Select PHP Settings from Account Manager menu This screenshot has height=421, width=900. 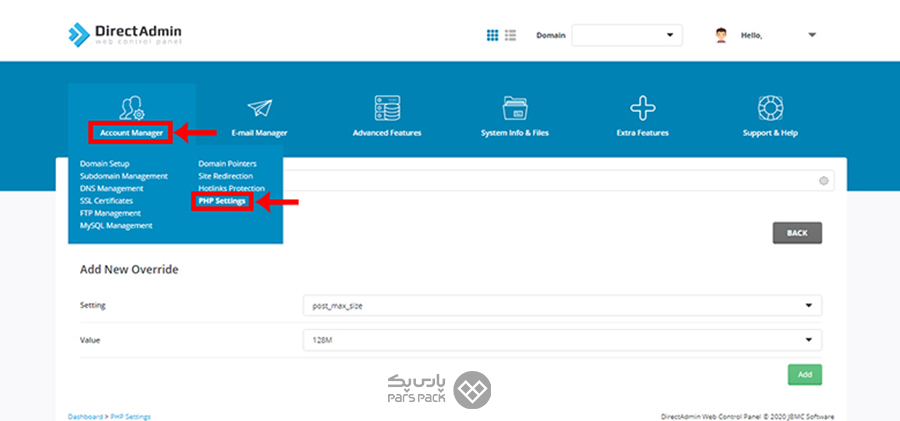[222, 201]
